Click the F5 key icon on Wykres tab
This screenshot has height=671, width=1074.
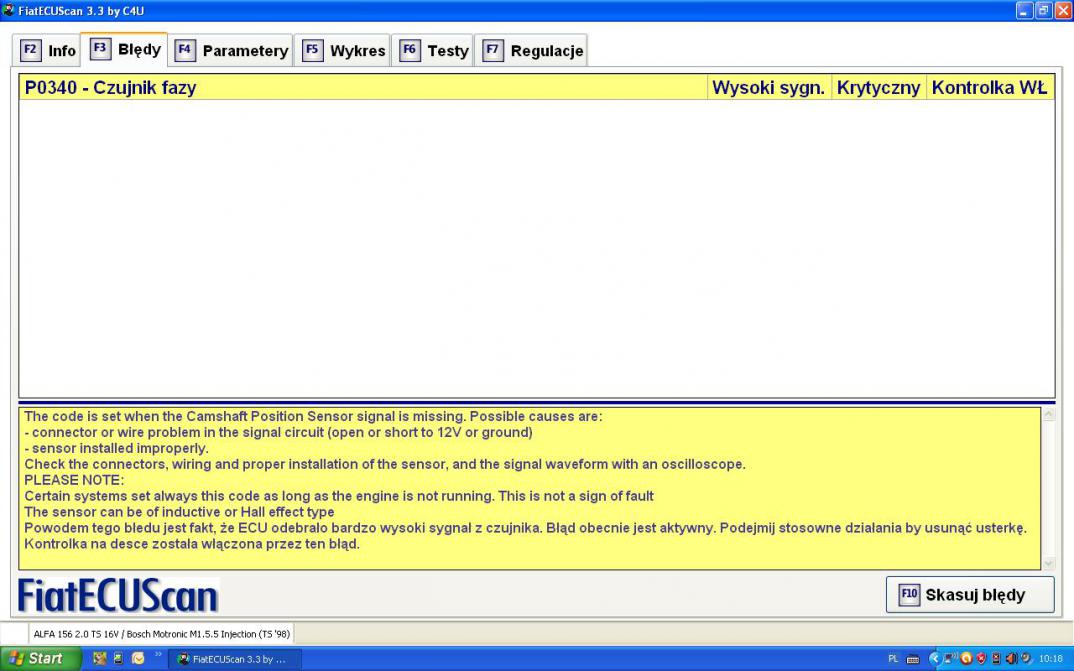(312, 50)
